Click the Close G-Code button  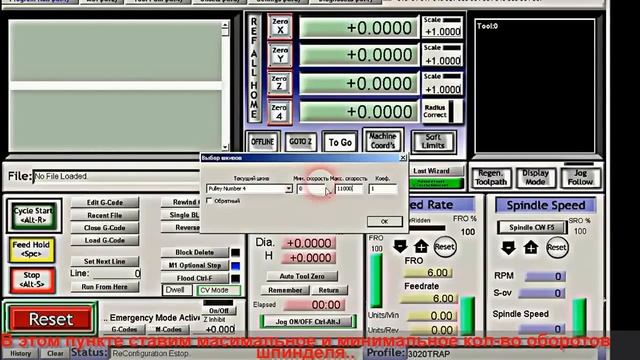click(104, 228)
